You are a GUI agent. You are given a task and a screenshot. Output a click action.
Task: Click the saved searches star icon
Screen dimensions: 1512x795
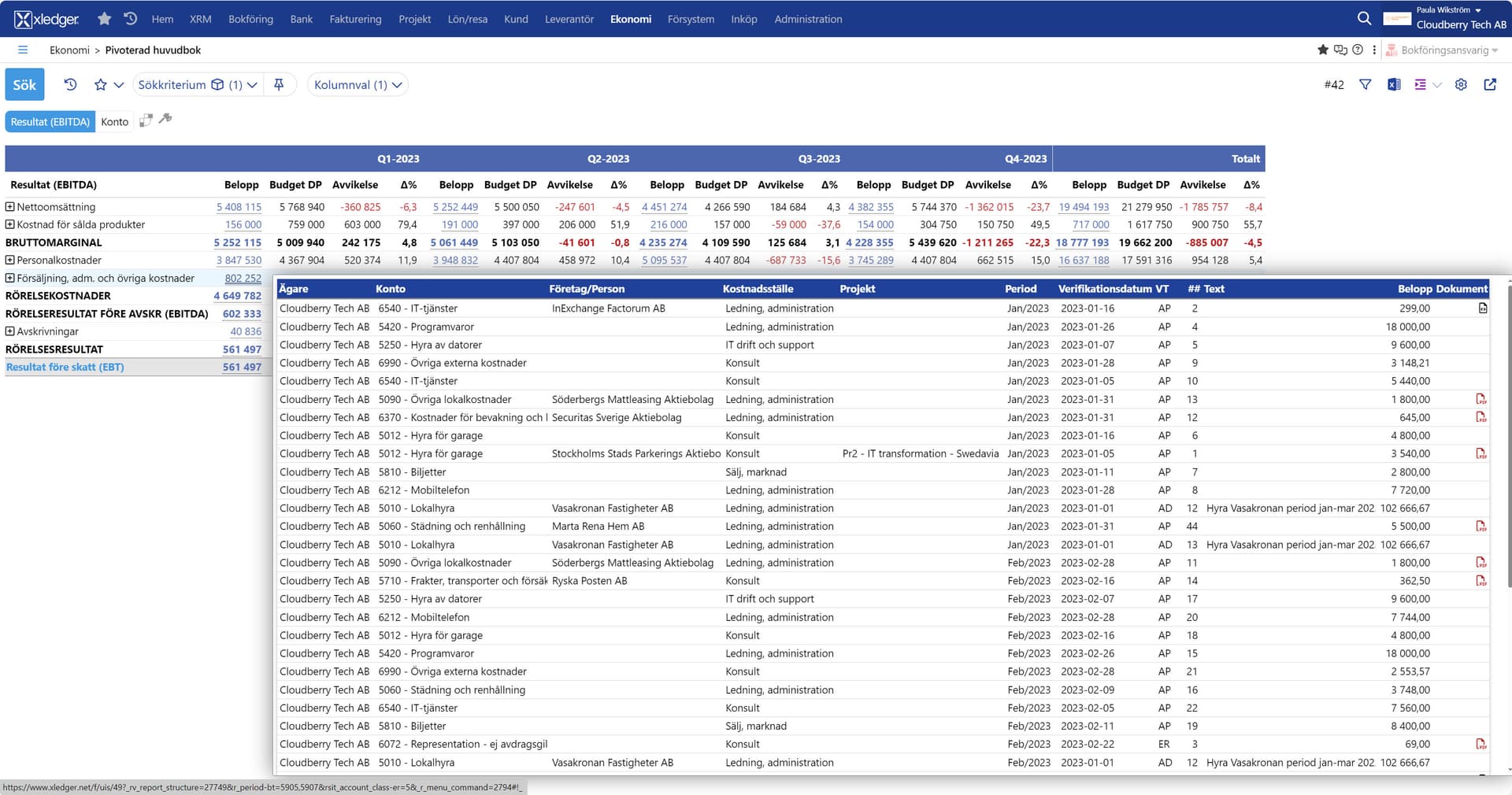(101, 84)
